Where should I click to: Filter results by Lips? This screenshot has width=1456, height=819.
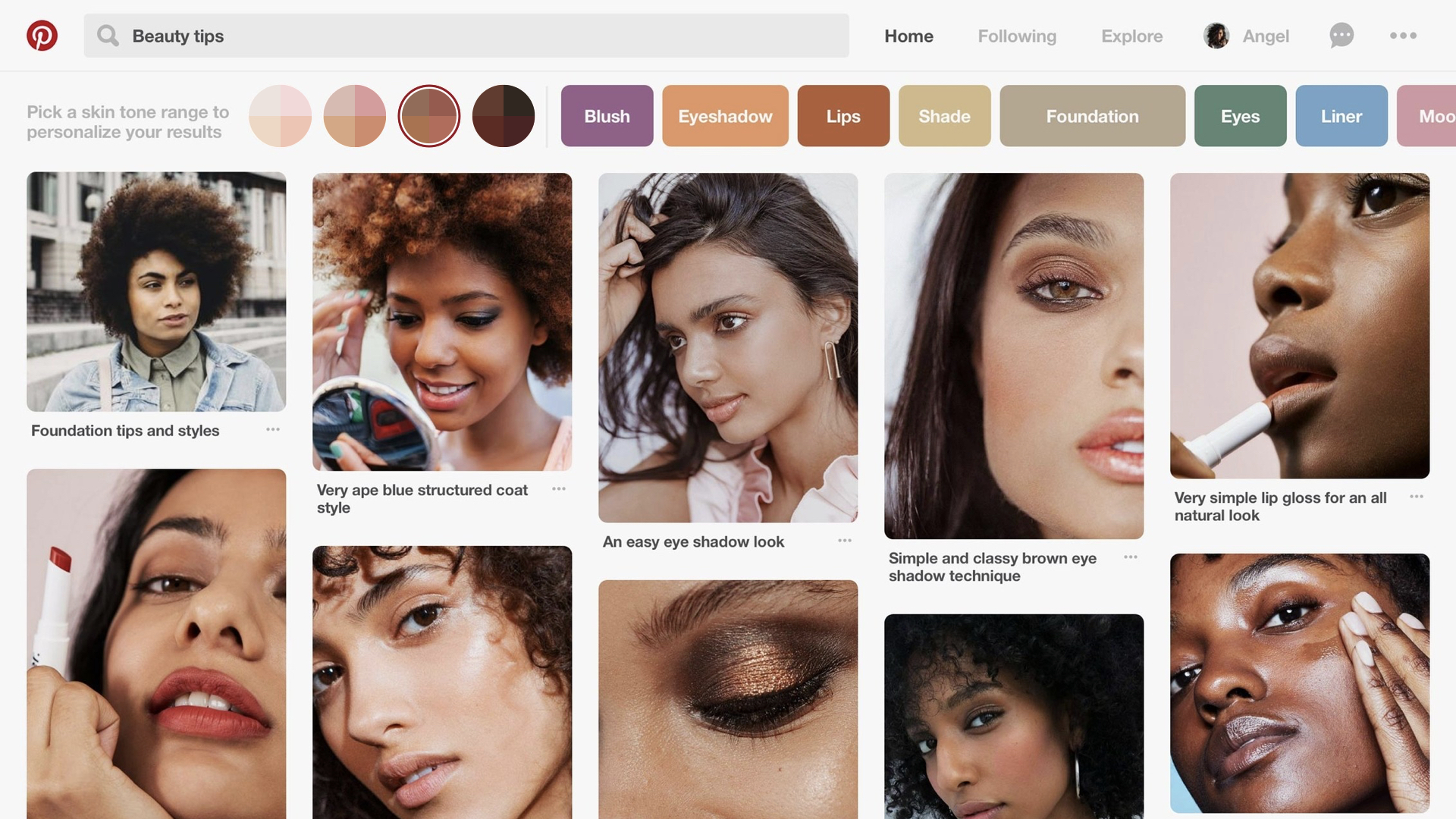click(843, 116)
